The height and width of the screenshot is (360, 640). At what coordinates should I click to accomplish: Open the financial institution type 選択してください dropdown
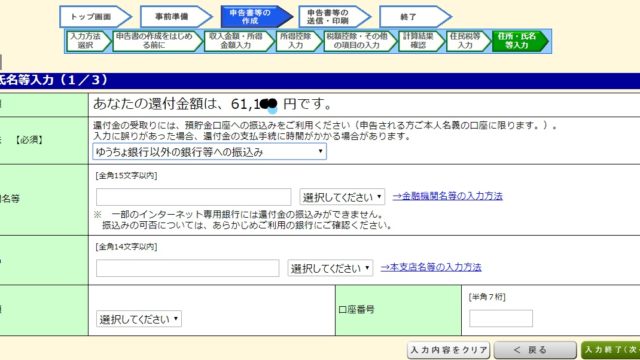[x=342, y=197]
